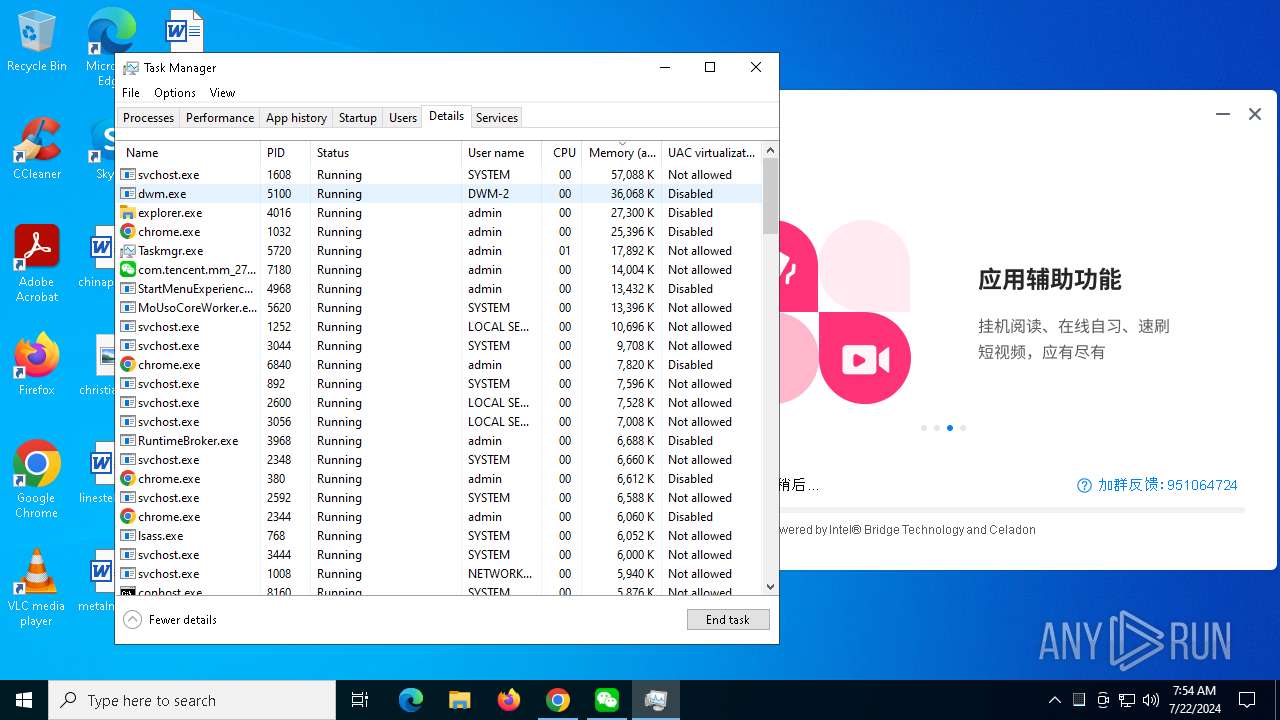Open the Recycle Bin desktop icon

pos(36,41)
